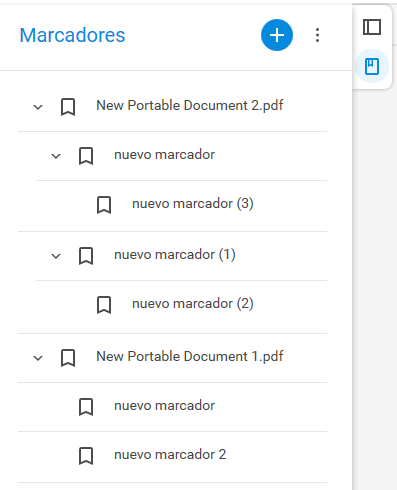Click bookmark icon beside nuevo marcador (3)
Screen dimensions: 397x490
[x=104, y=205]
